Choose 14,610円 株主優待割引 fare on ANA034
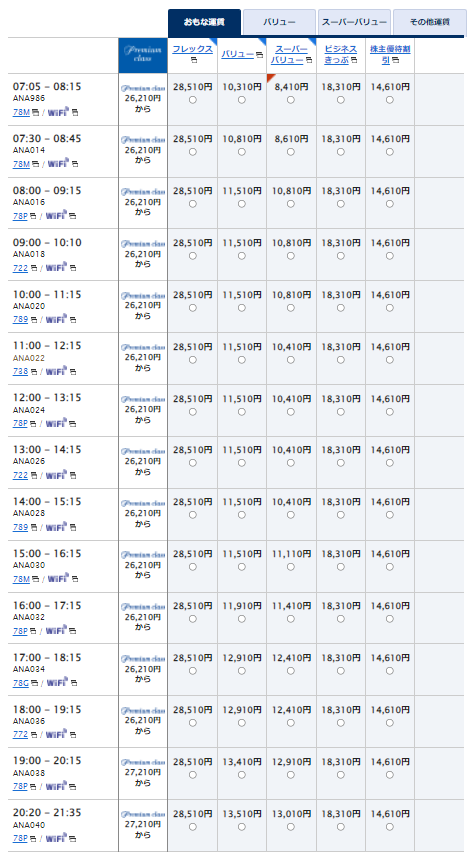Screen dimensions: 472x853 (389, 671)
